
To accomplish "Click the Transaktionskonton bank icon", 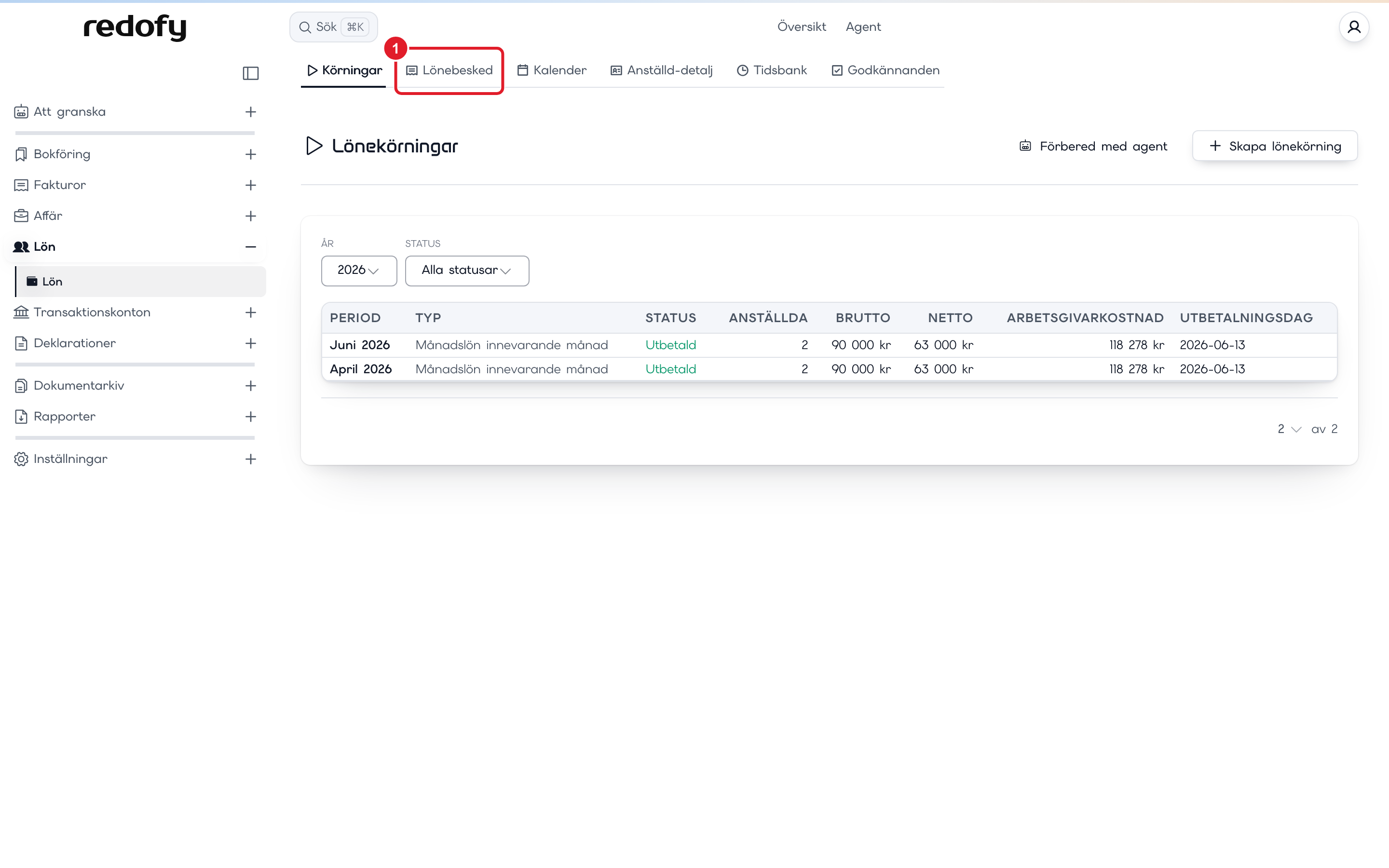I will (21, 312).
